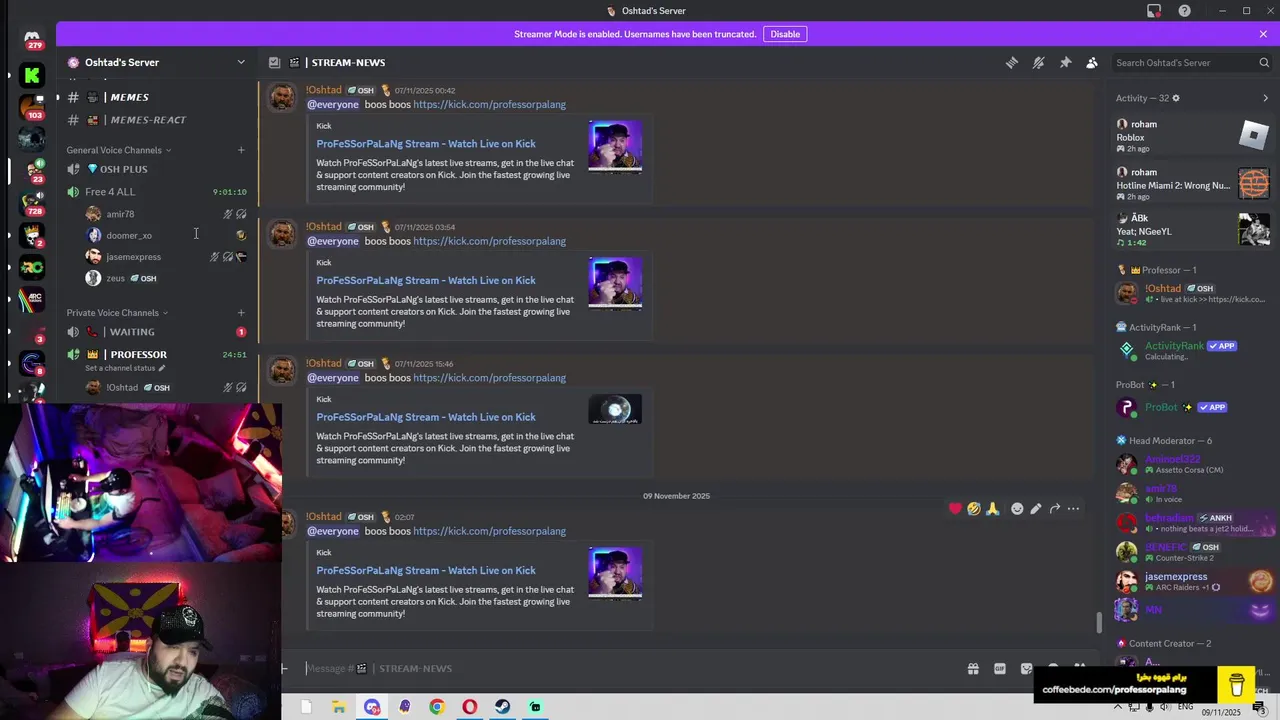The image size is (1280, 720).
Task: Disable Streamer Mode via Disable button
Action: pos(785,34)
